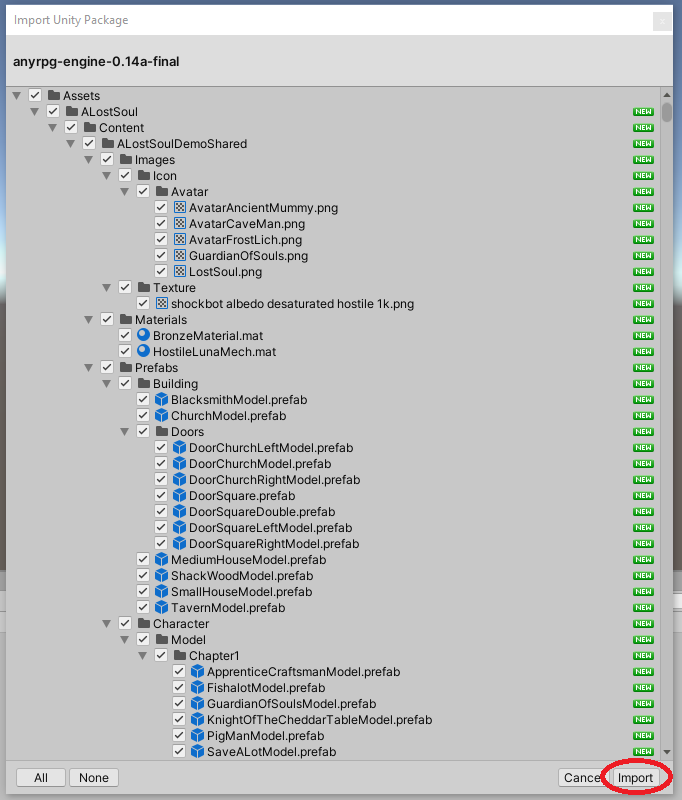Screen dimensions: 682x800
Task: Collapse the Assets root folder arrow
Action: (17, 96)
